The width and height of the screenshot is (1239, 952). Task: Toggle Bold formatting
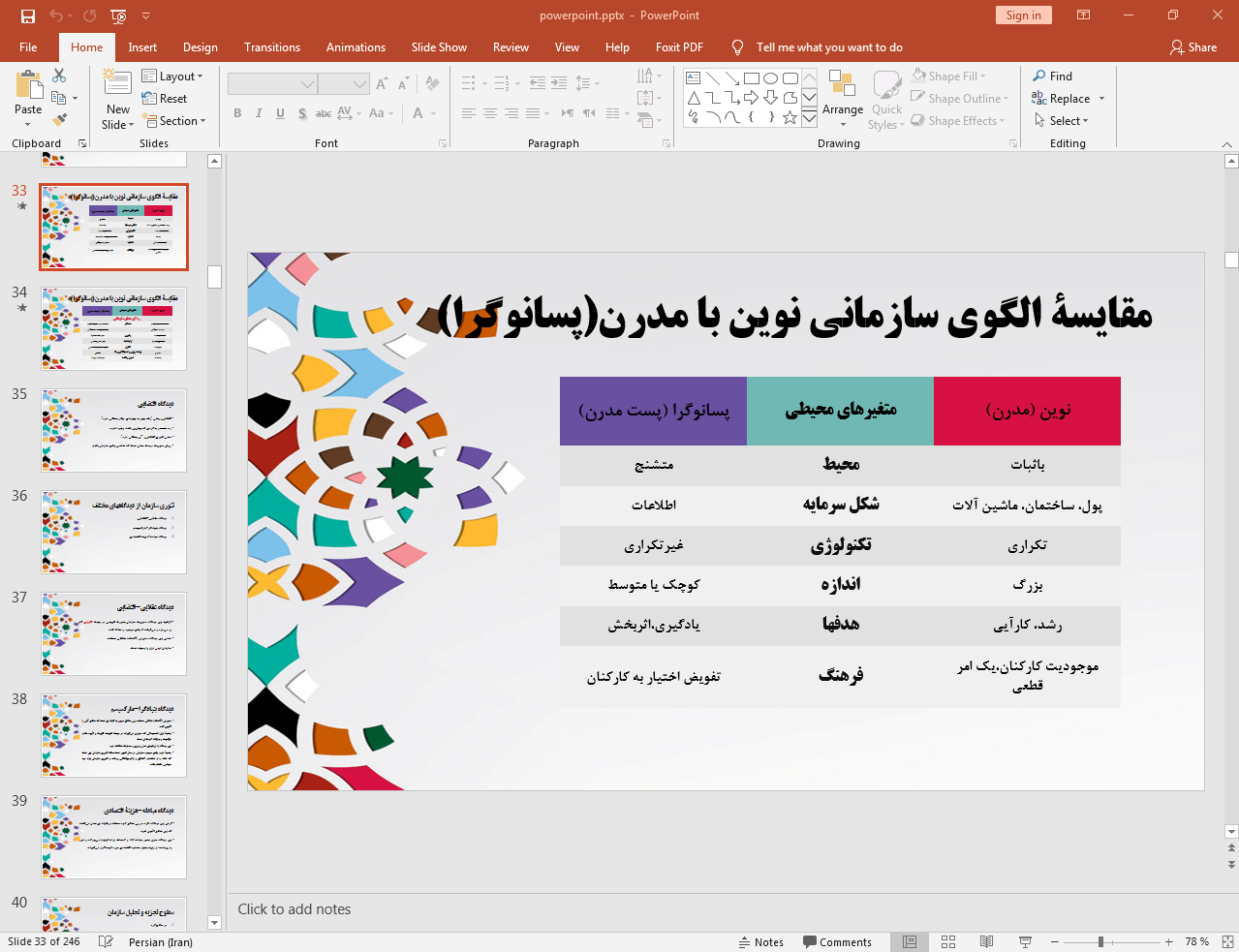(x=237, y=113)
